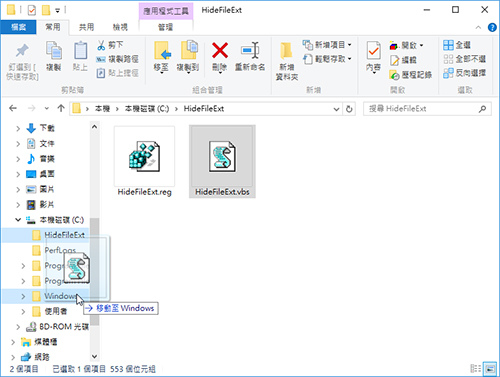
Task: Switch to the 共用 (Share) ribbon tab
Action: 86,27
